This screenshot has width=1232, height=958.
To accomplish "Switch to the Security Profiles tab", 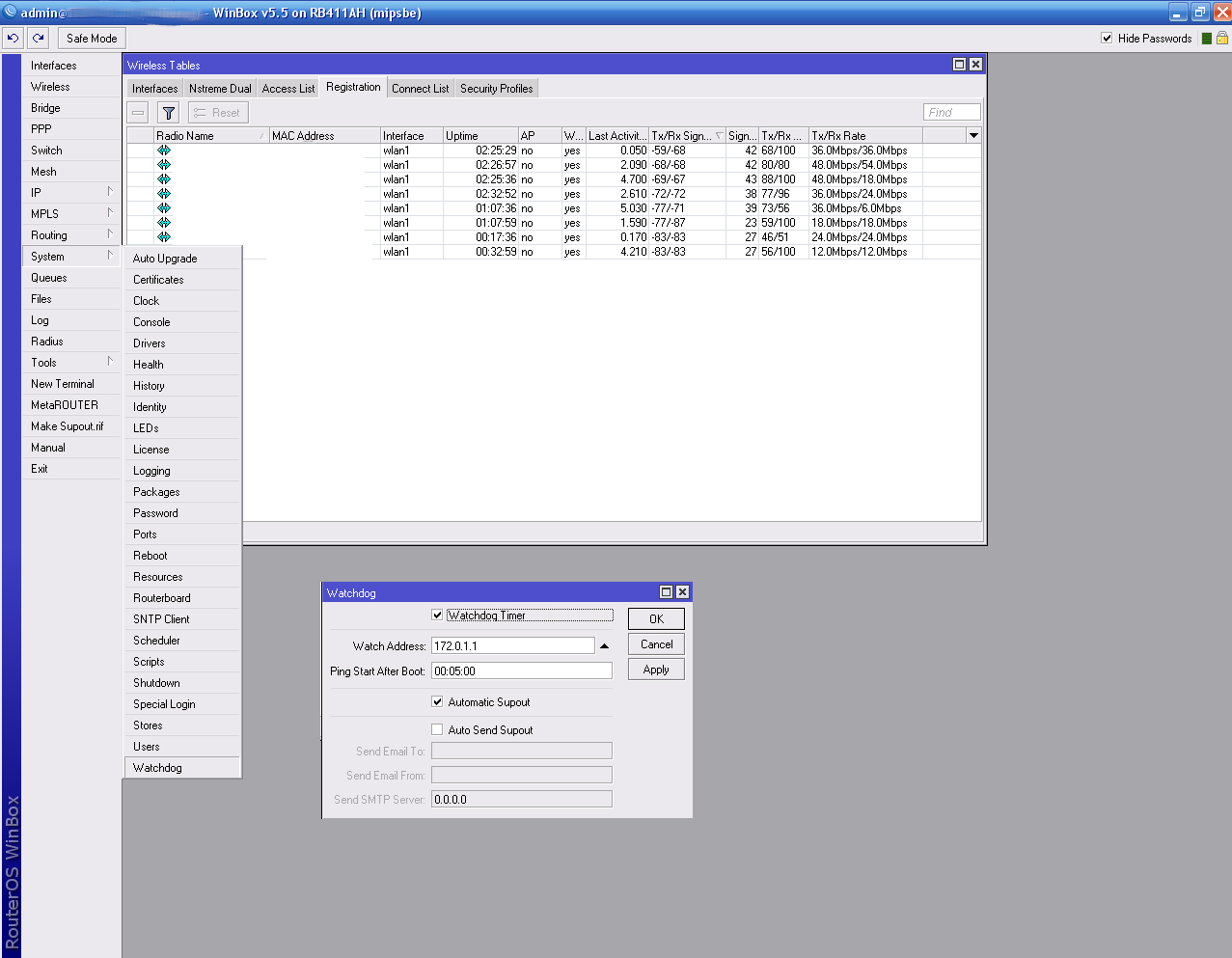I will [x=496, y=89].
